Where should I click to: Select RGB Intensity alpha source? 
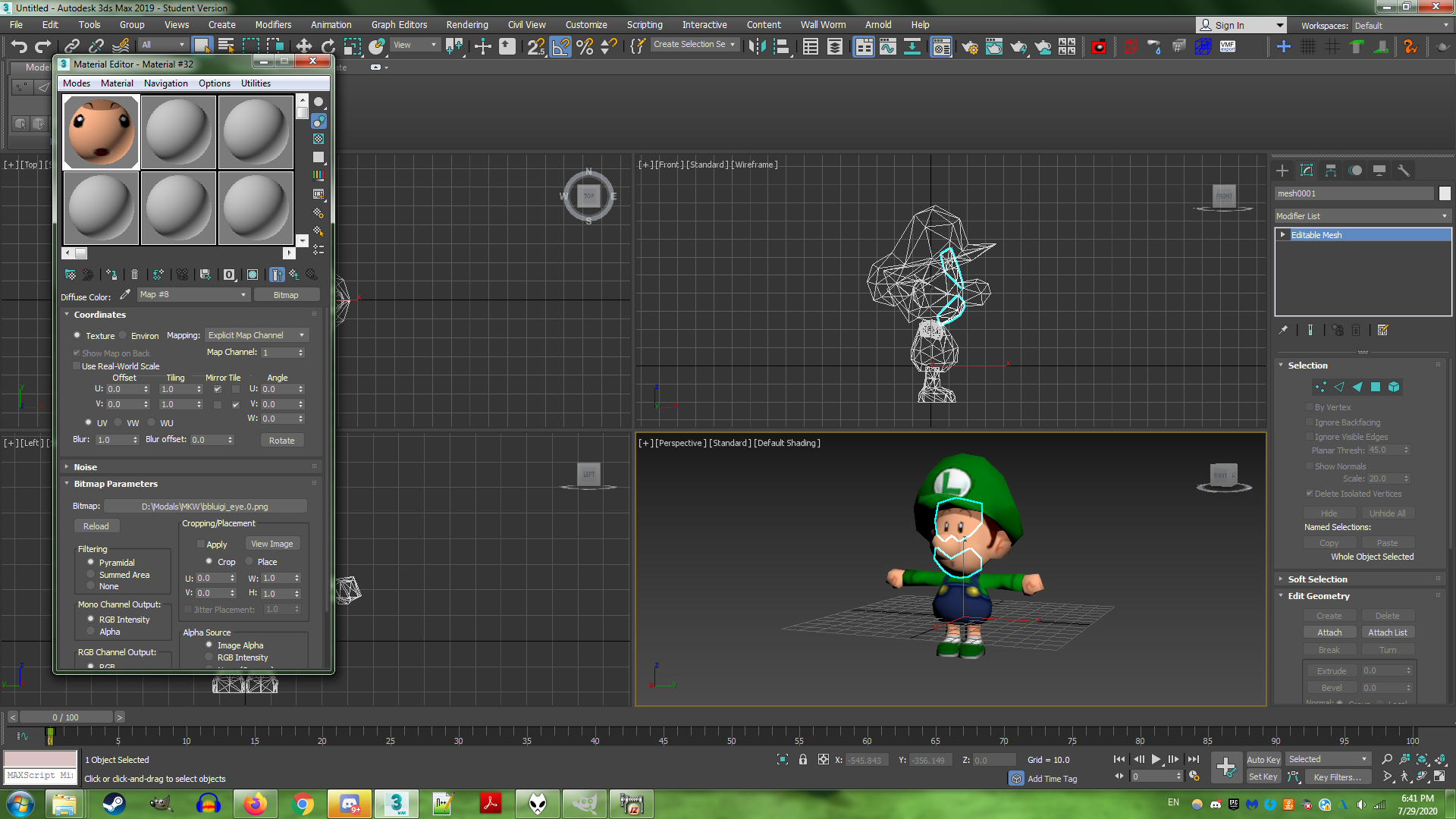click(209, 657)
